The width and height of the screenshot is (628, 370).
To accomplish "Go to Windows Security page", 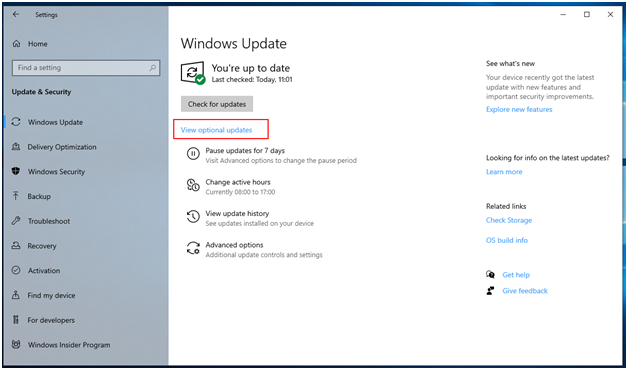I will pos(56,172).
